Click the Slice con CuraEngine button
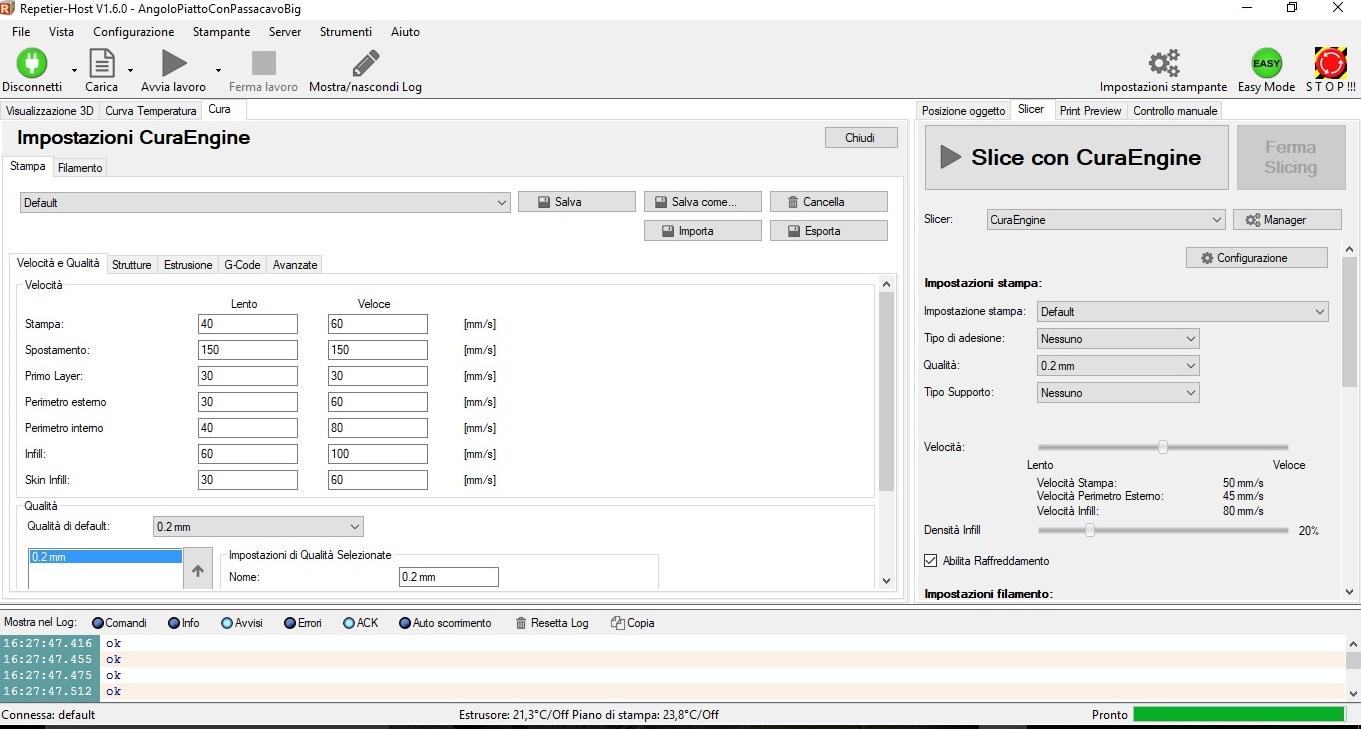Screen dimensions: 1361x729 point(1076,157)
